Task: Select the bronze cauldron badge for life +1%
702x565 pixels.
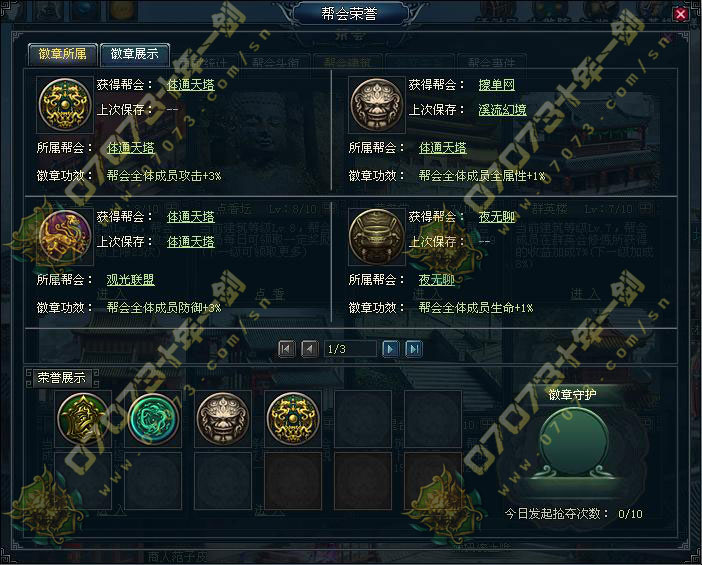Action: [377, 237]
